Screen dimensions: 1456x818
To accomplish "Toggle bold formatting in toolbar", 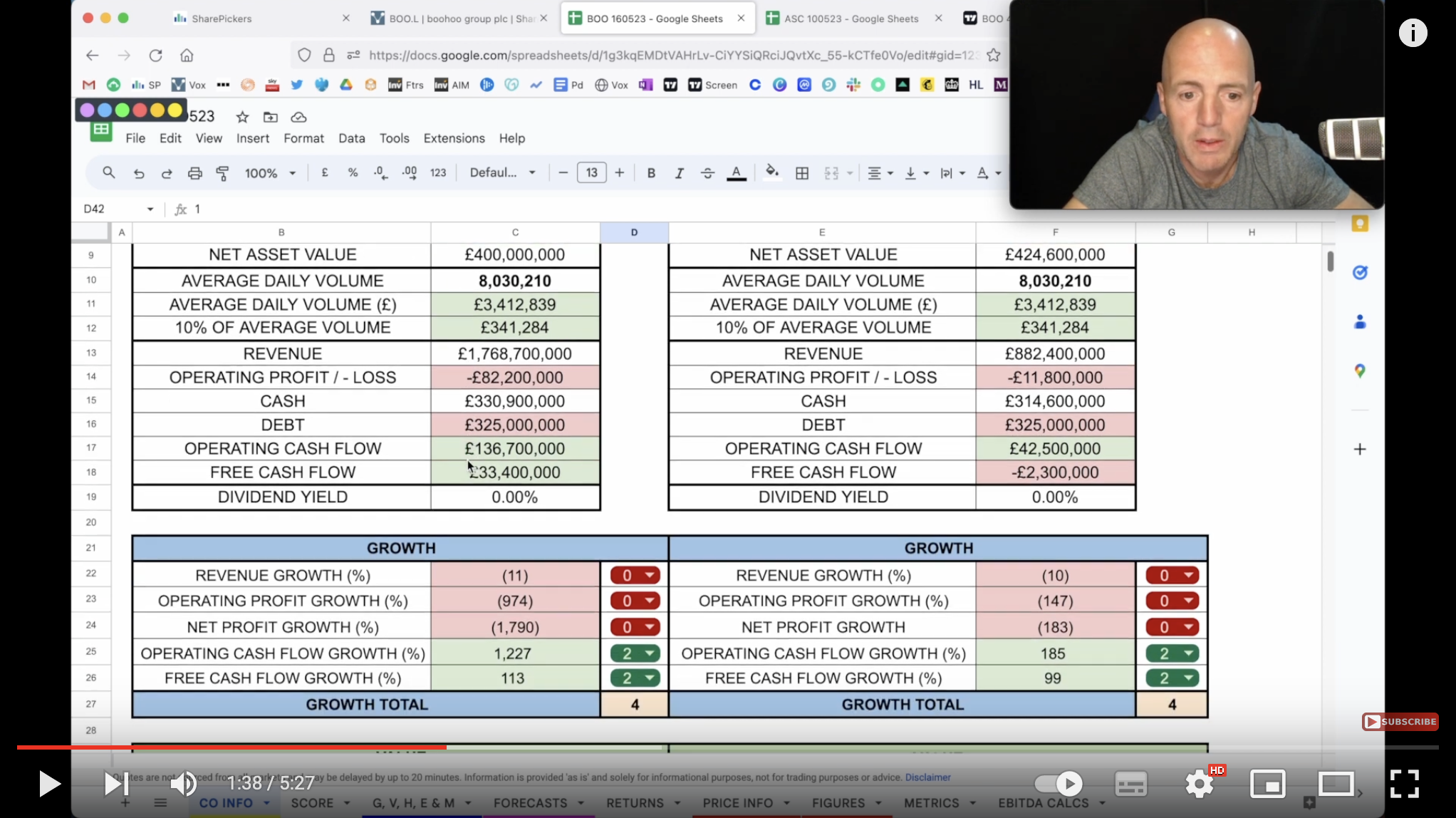I will [650, 173].
